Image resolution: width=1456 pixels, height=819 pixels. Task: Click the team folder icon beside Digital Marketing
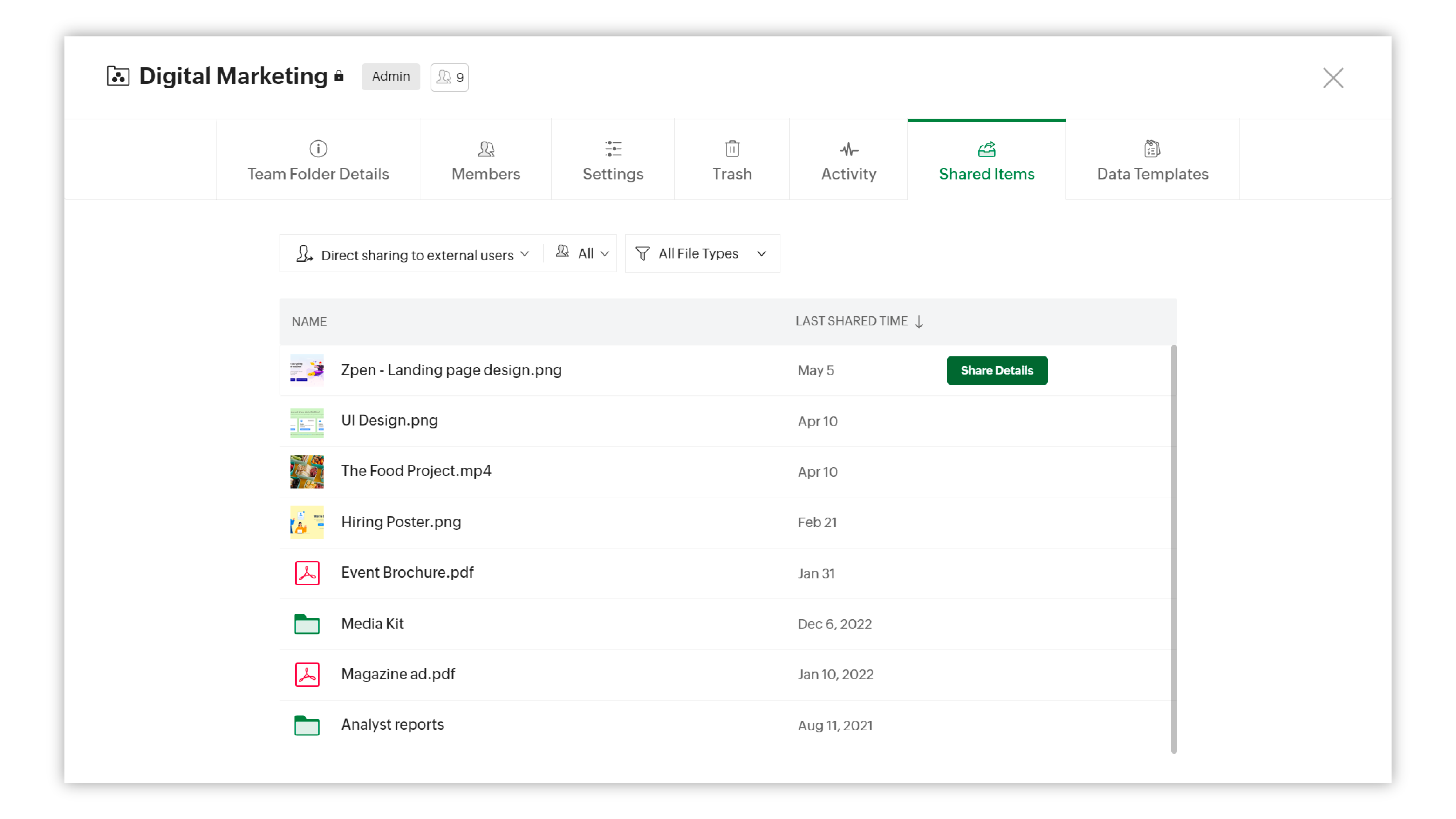tap(118, 76)
